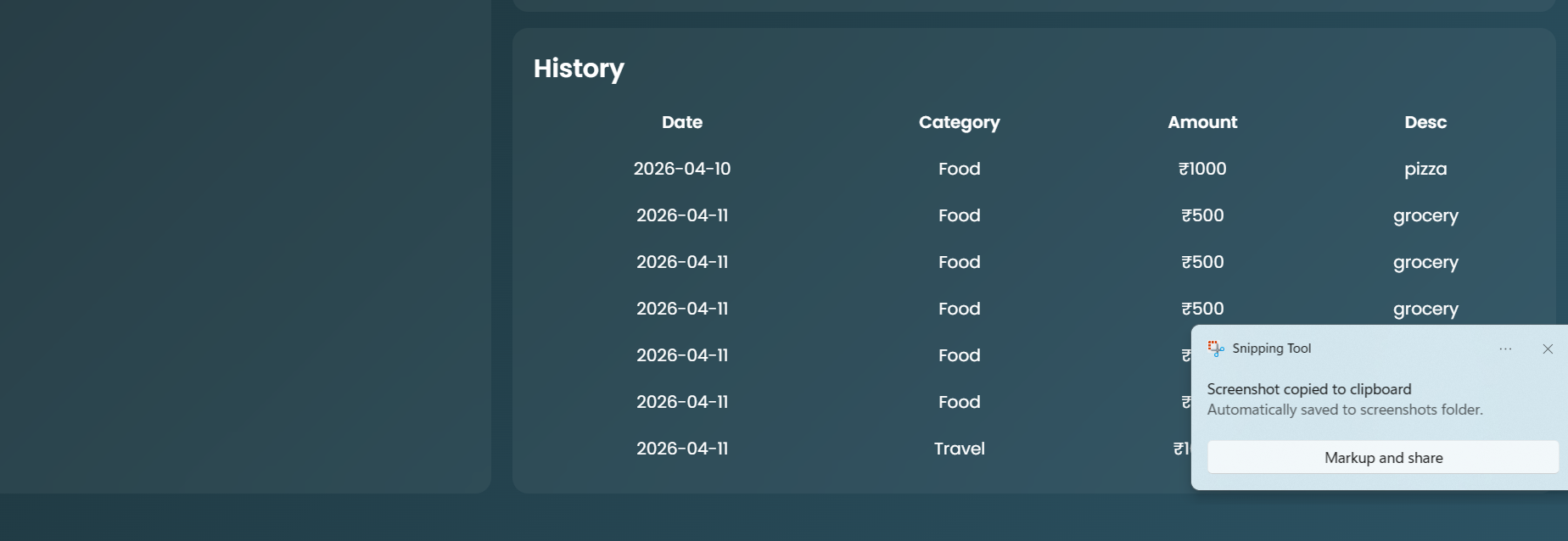The height and width of the screenshot is (541, 1568).
Task: Select the ₹1000 amount cell
Action: 1202,169
